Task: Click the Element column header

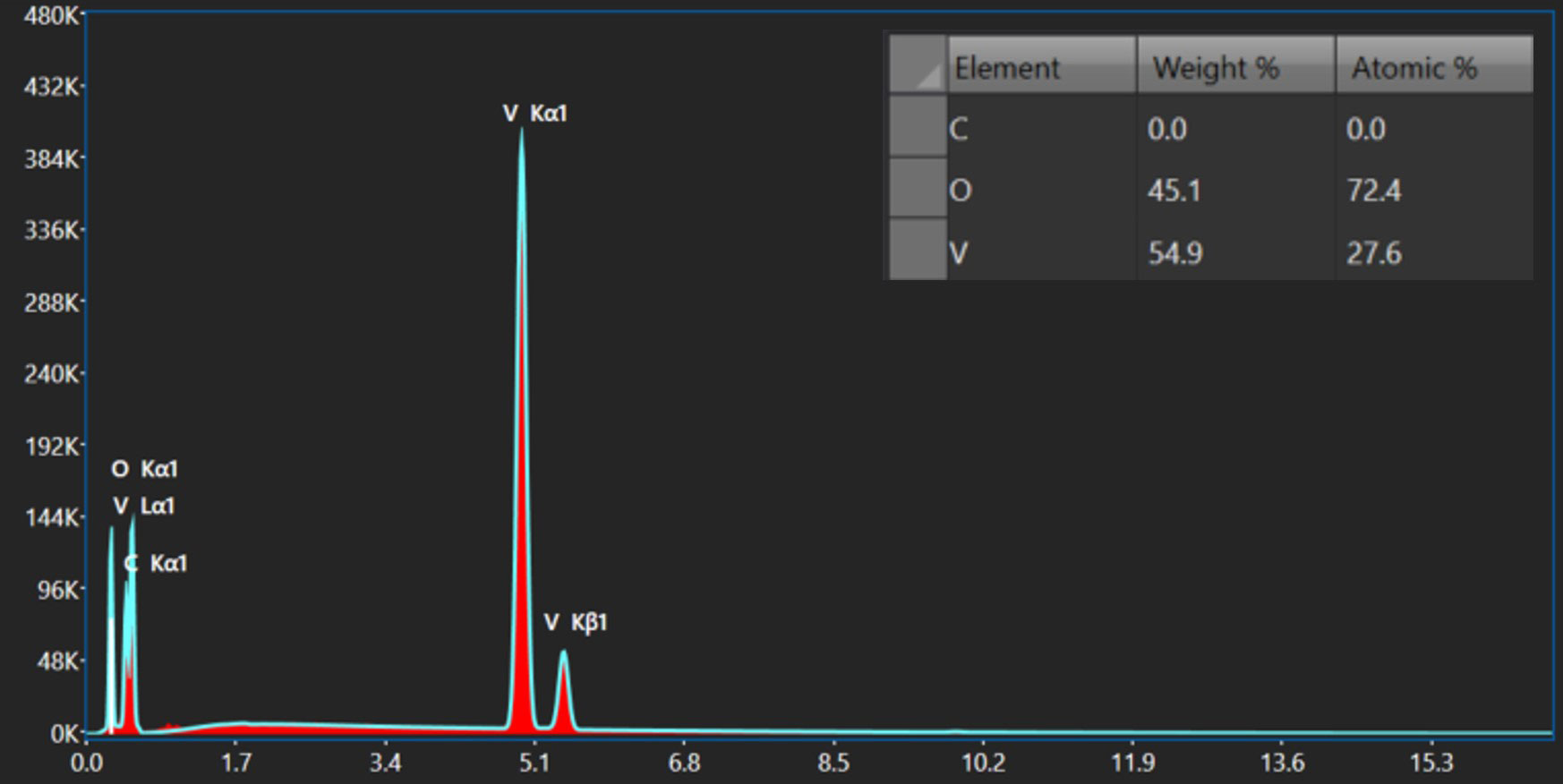Action: click(x=1041, y=67)
